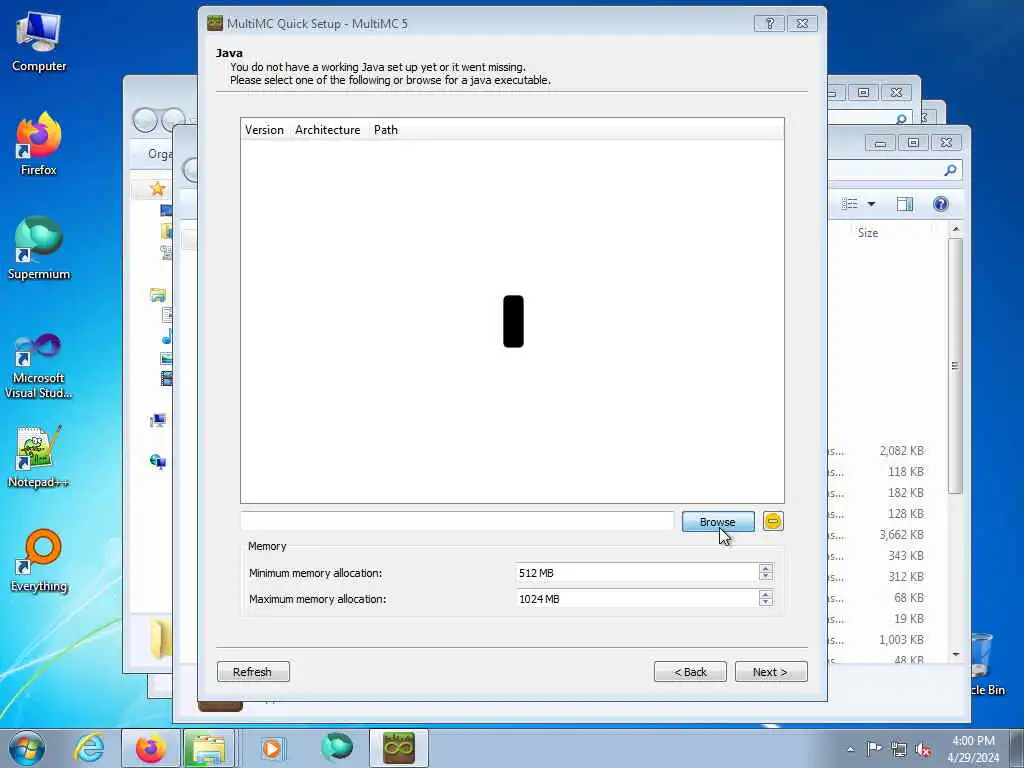Click the Windows Start button
The height and width of the screenshot is (768, 1024).
(x=27, y=748)
